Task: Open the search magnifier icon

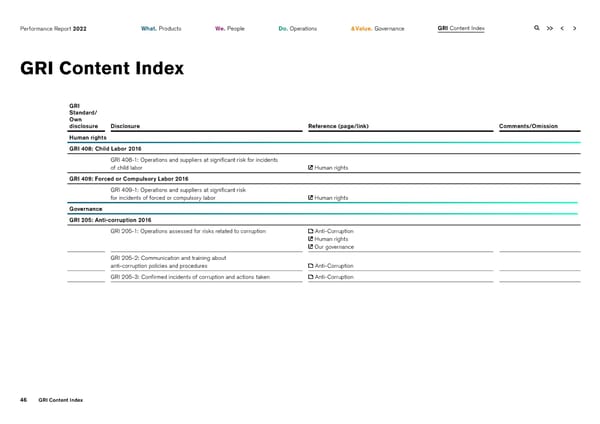Action: coord(536,28)
